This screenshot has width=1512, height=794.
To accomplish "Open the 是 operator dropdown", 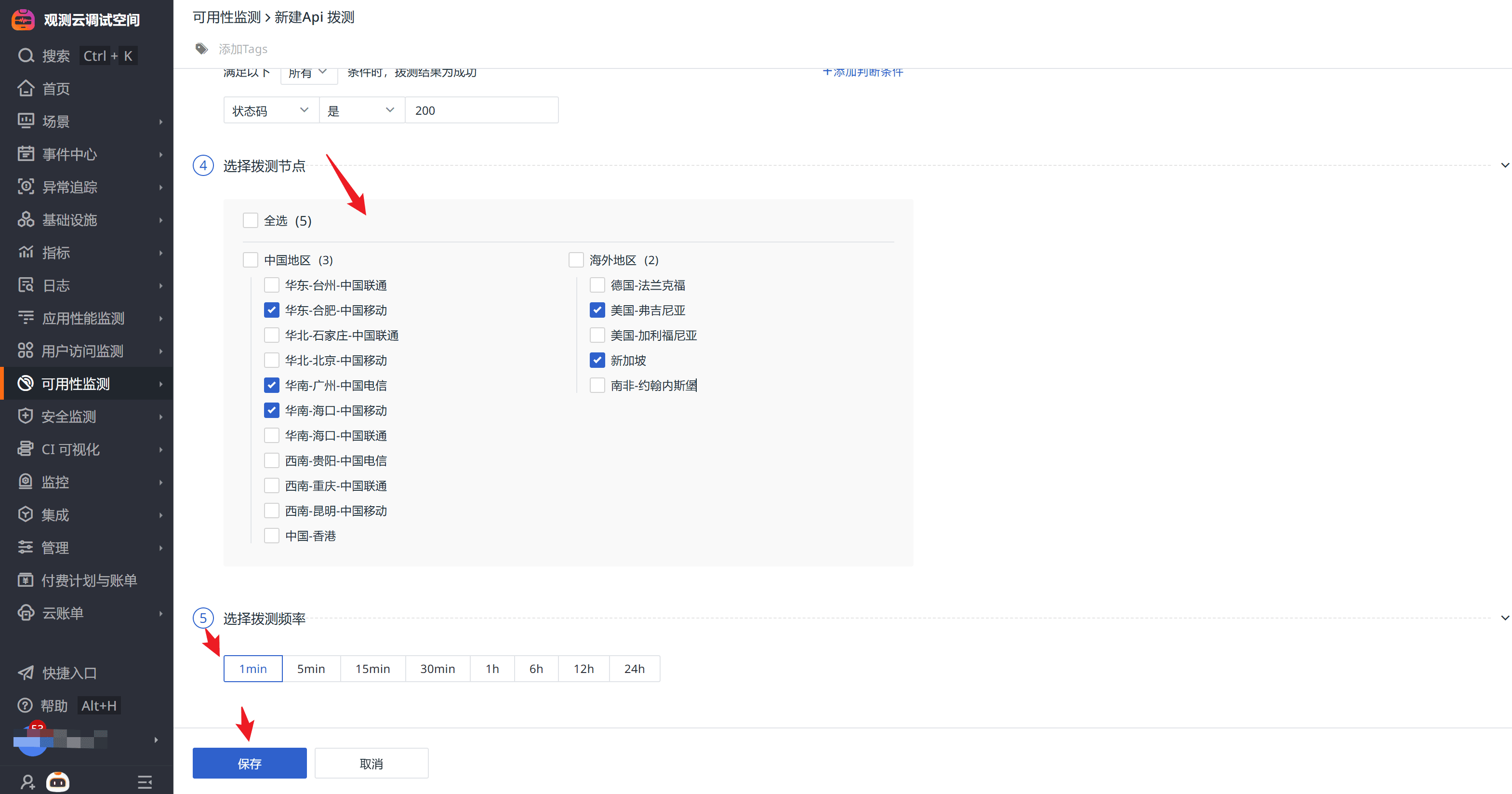I will pyautogui.click(x=361, y=110).
